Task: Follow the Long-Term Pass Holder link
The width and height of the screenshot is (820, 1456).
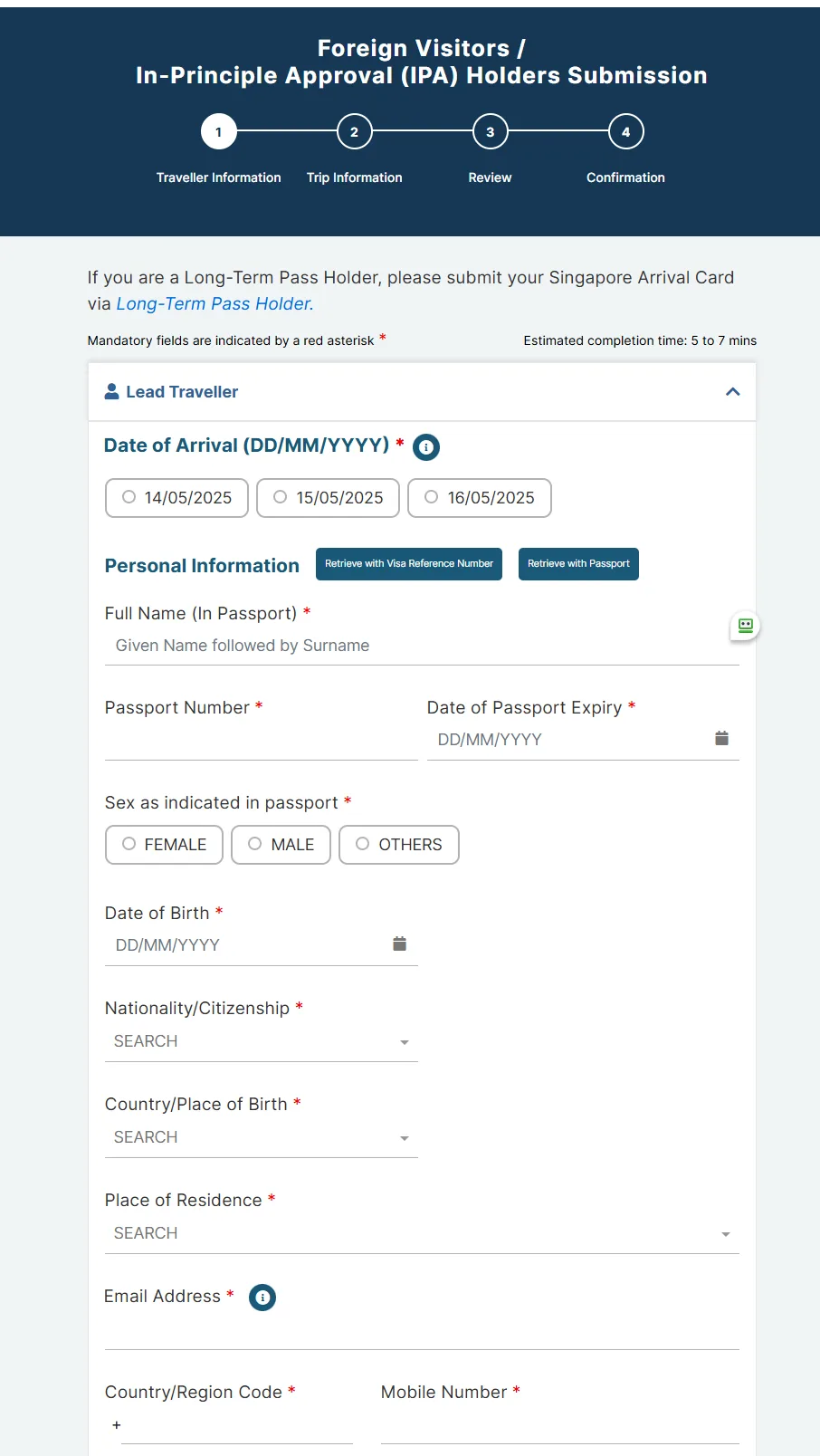Action: click(215, 304)
